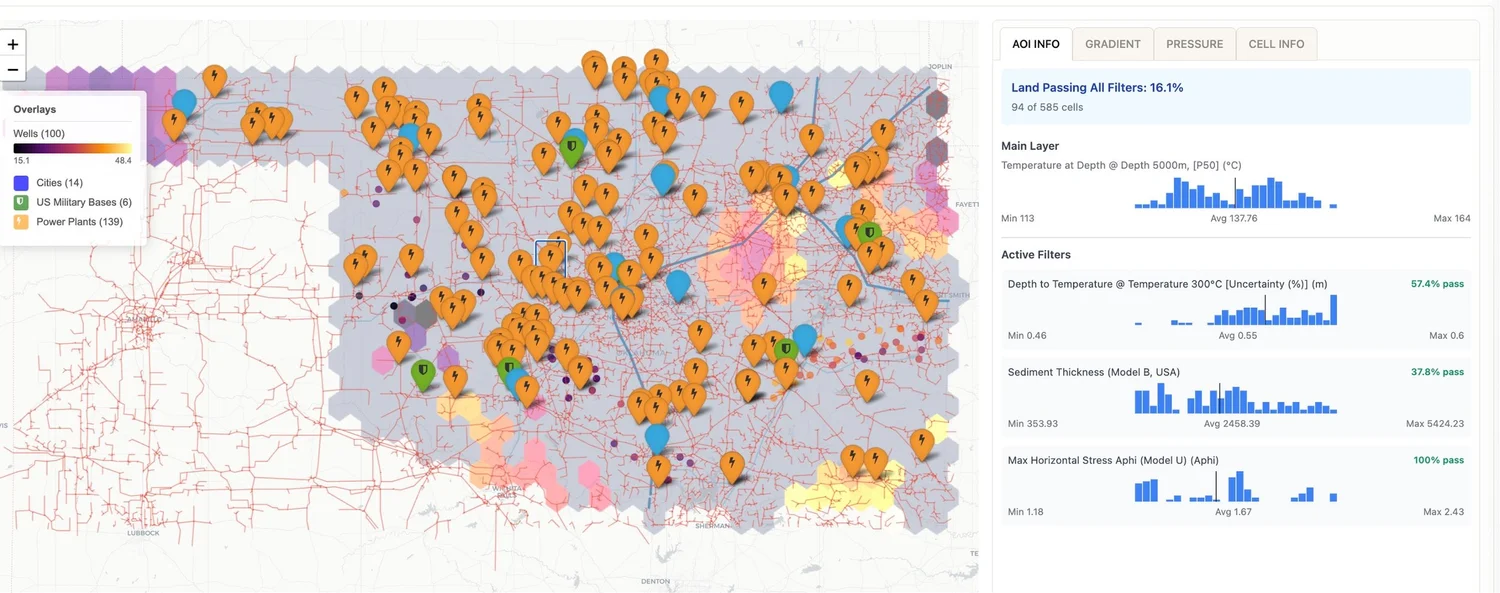Click the 'Wells (100)' legend label
The image size is (1500, 593).
tap(39, 133)
